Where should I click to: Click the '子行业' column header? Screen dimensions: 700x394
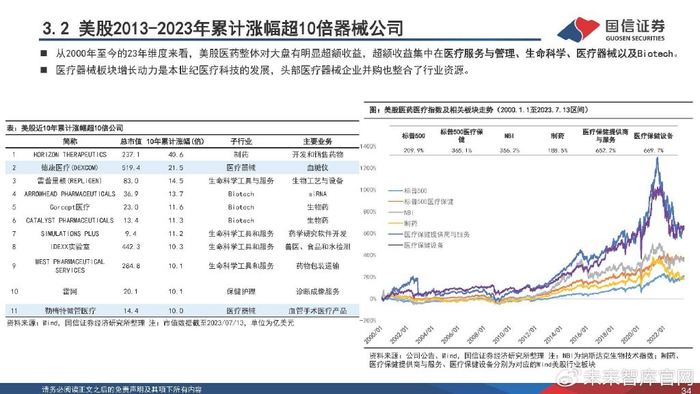pyautogui.click(x=241, y=141)
